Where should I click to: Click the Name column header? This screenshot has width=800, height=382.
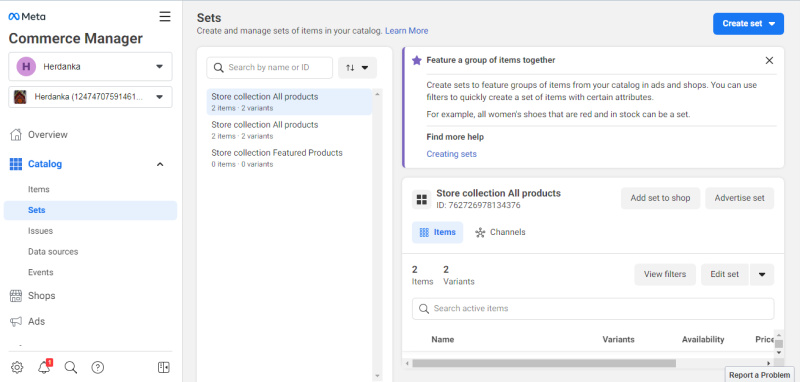tap(442, 339)
